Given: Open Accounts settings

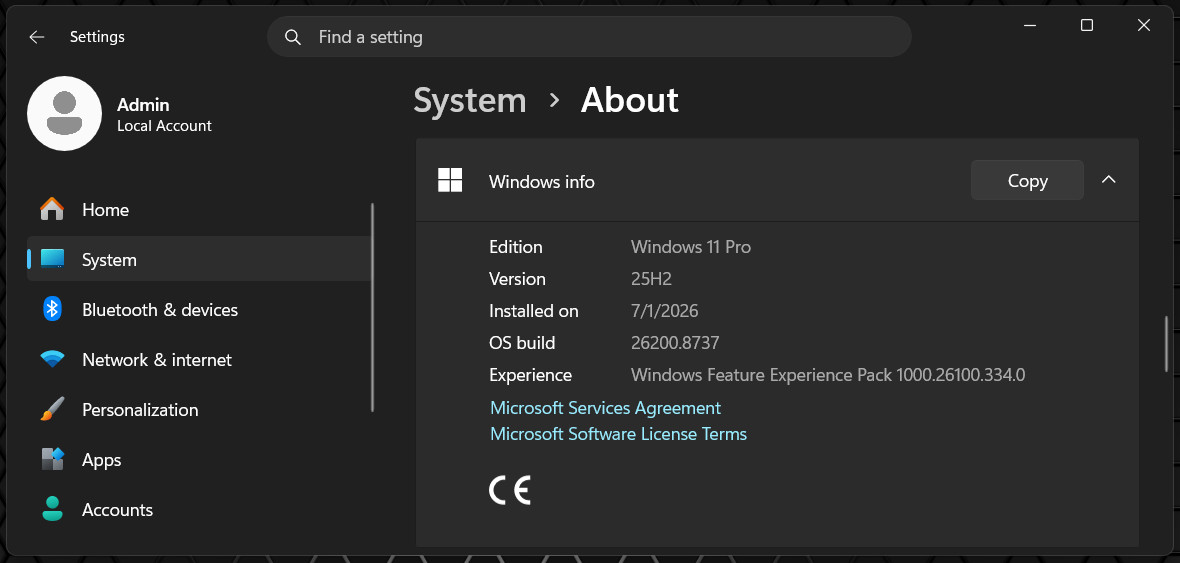Looking at the screenshot, I should pyautogui.click(x=199, y=510).
